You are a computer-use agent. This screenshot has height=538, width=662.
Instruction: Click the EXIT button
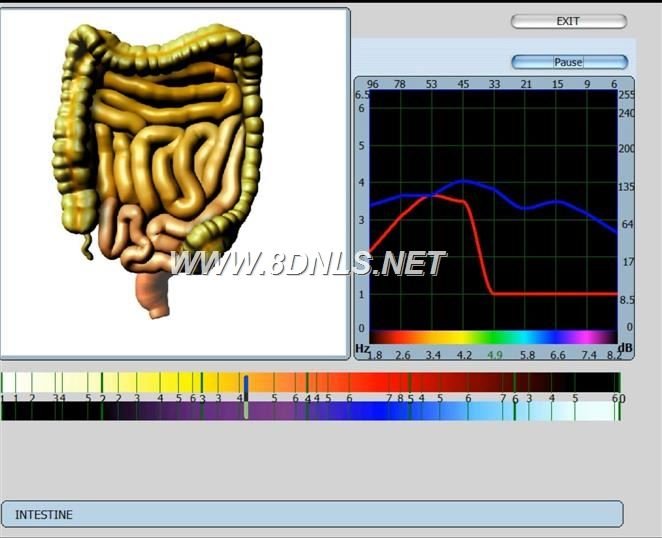click(x=568, y=21)
